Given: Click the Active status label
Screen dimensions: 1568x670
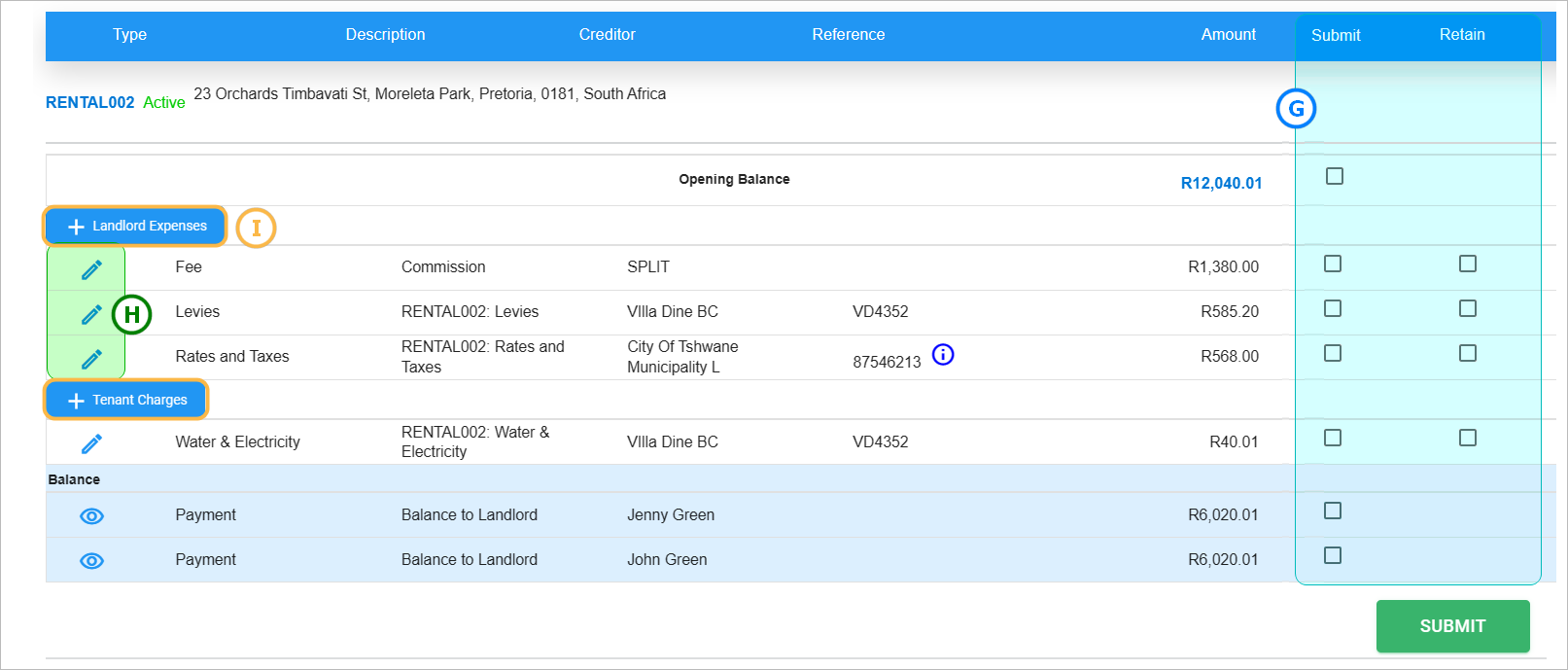Looking at the screenshot, I should [163, 102].
